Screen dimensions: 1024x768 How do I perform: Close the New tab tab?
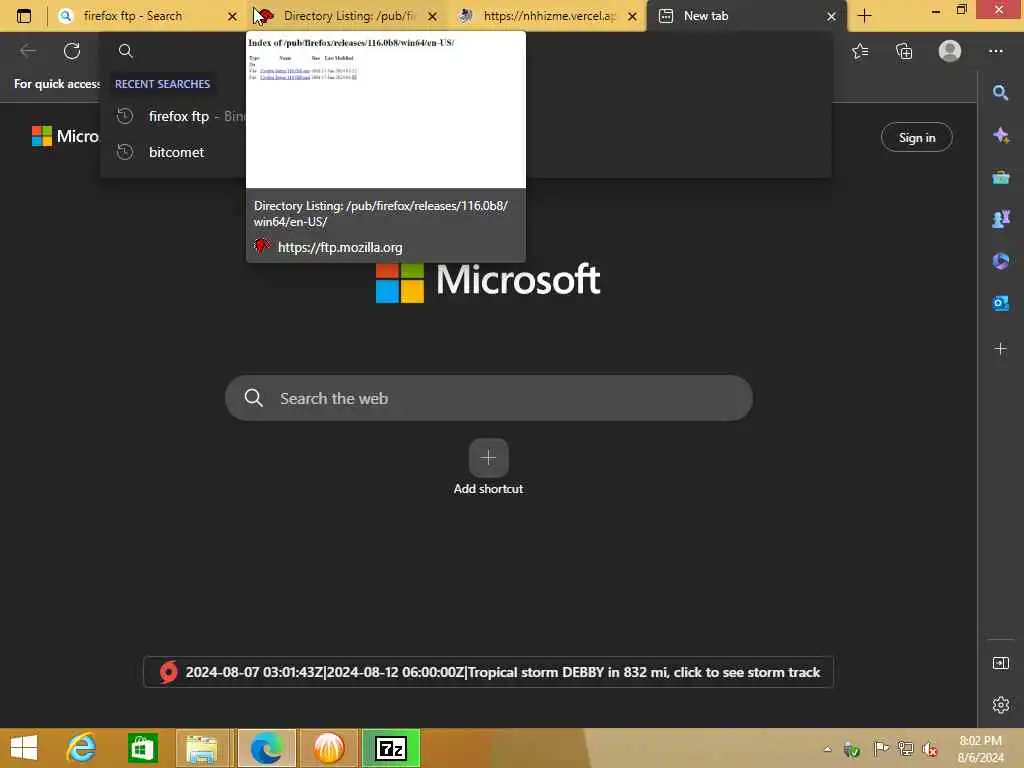(x=831, y=16)
